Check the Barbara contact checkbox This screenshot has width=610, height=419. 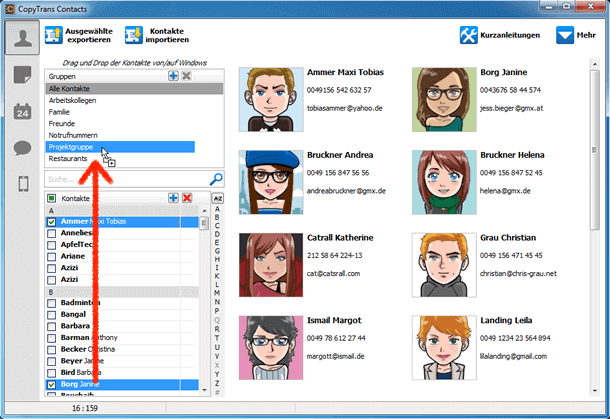[51, 326]
